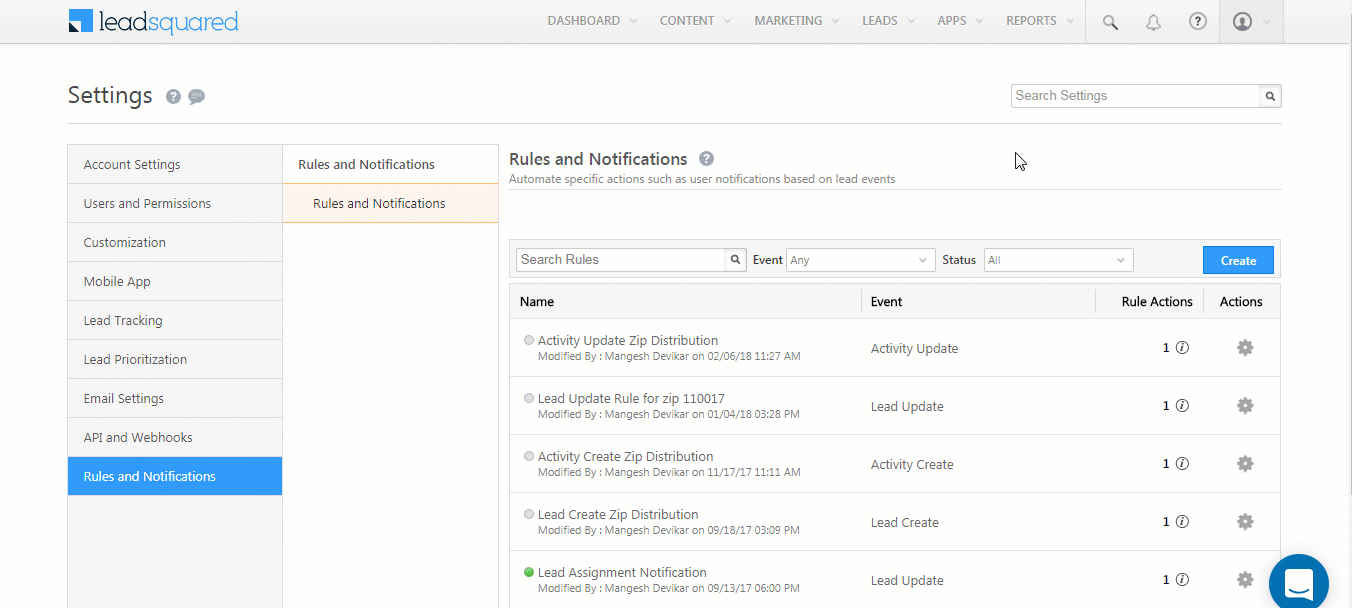Expand the Status filter dropdown
The image size is (1352, 608).
tap(1057, 259)
